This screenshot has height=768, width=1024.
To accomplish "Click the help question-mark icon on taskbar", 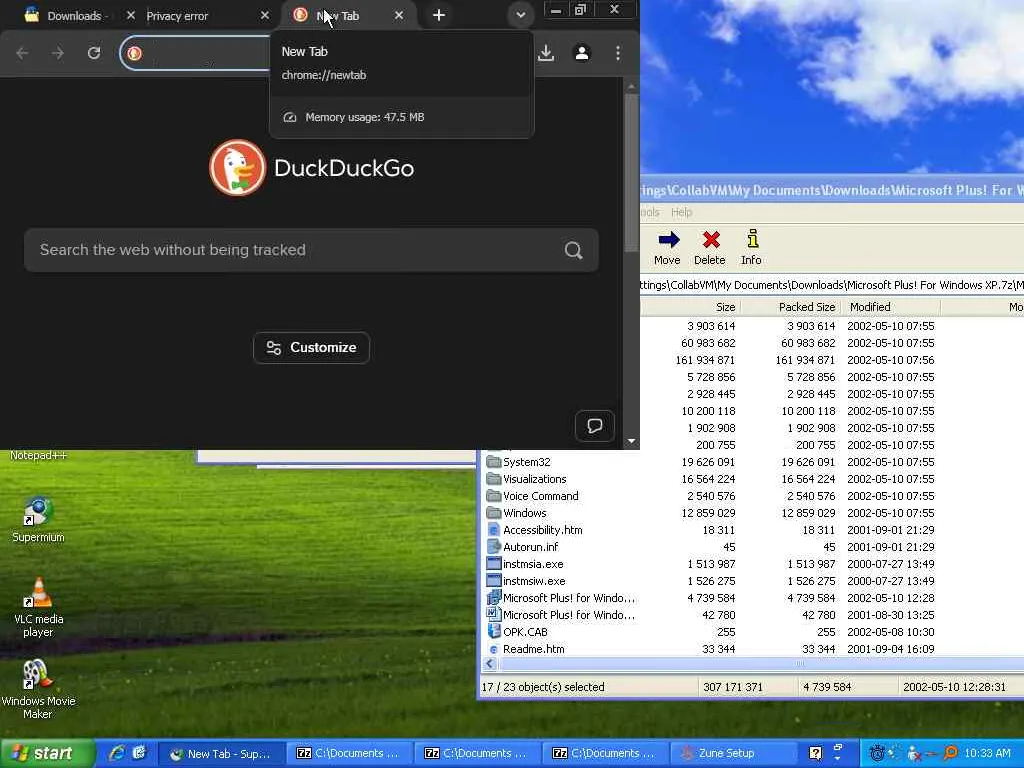I will coord(816,753).
